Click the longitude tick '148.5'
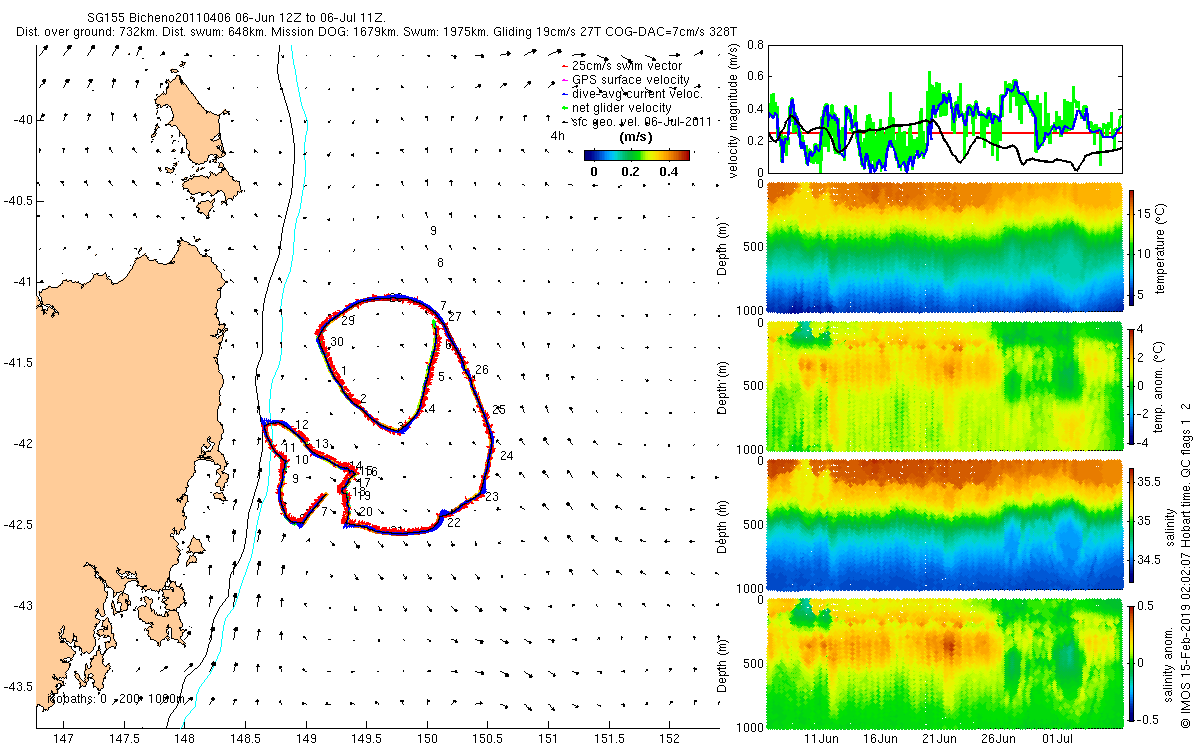Image resolution: width=1200 pixels, height=750 pixels. click(246, 738)
